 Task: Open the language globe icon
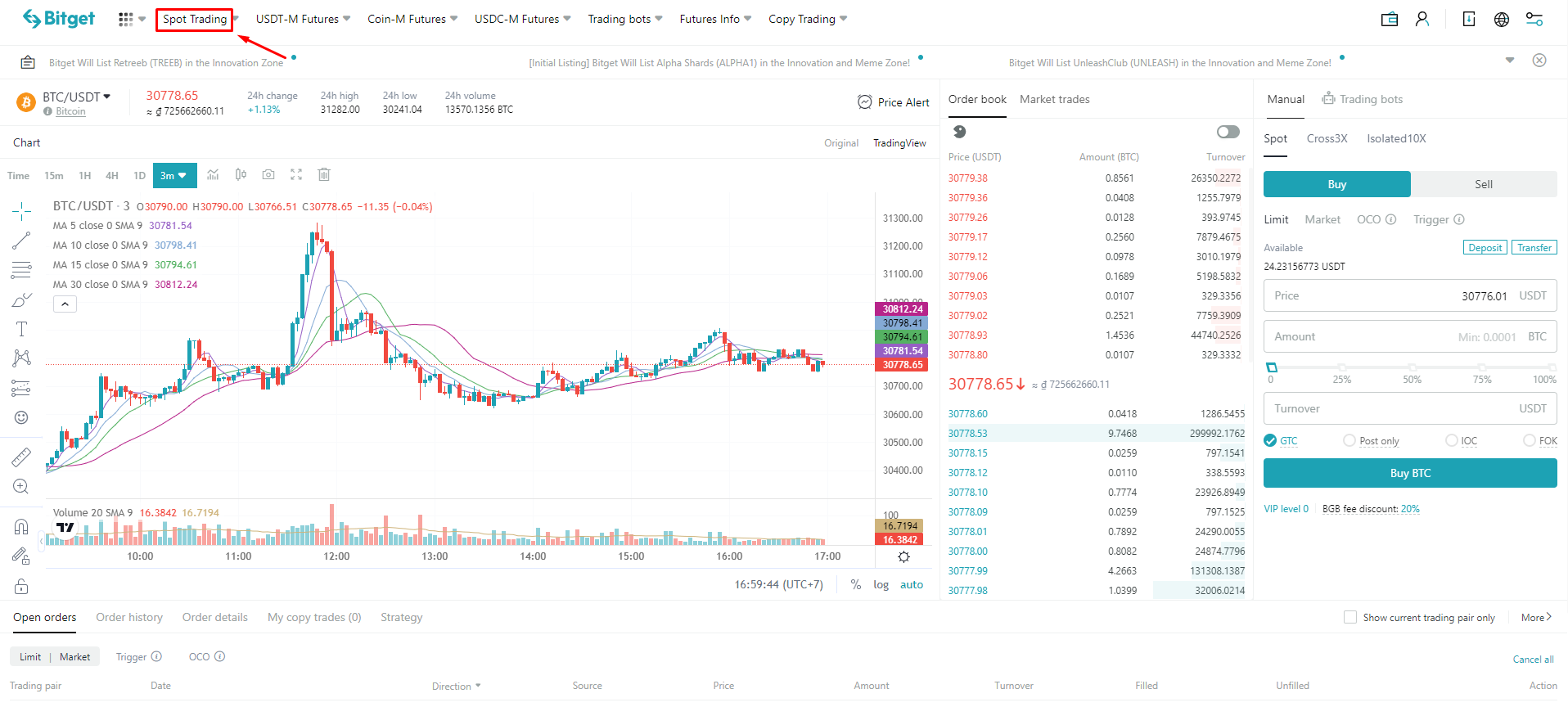1502,19
